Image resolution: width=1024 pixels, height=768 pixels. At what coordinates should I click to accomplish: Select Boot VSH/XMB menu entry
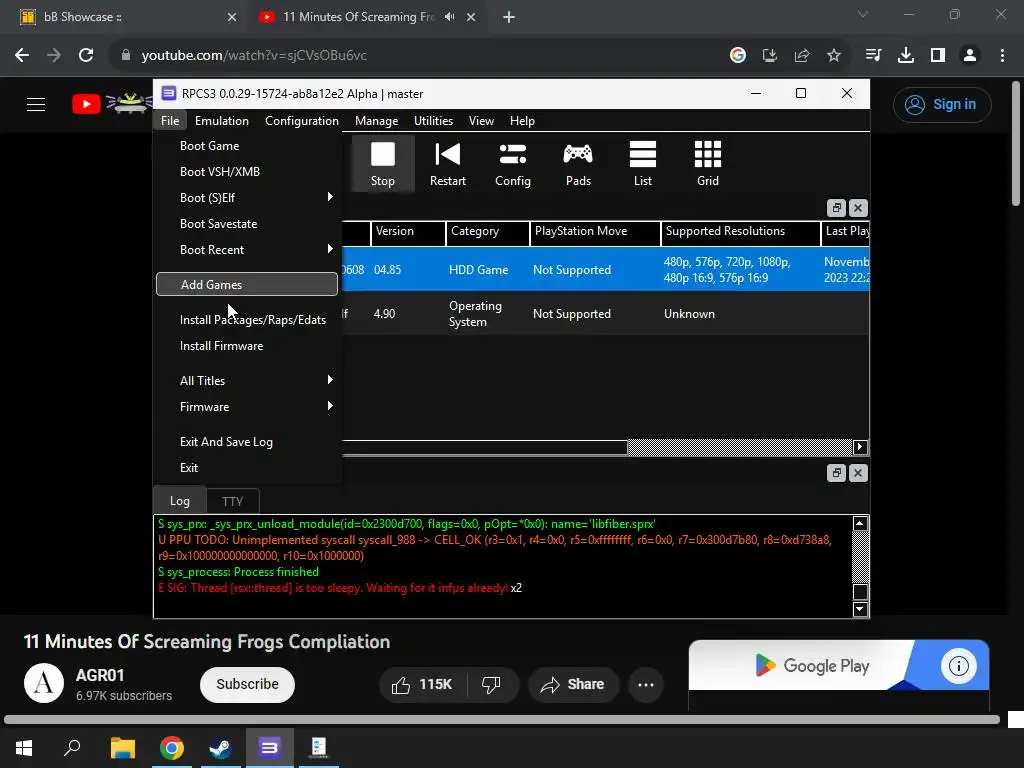[248, 172]
